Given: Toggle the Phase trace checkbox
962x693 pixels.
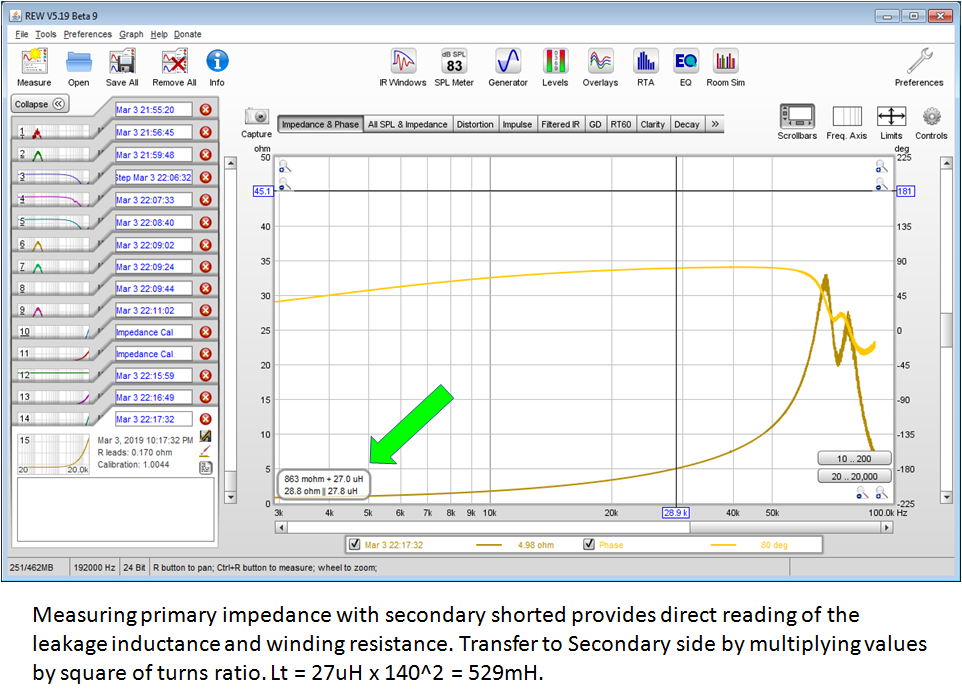Looking at the screenshot, I should point(589,544).
